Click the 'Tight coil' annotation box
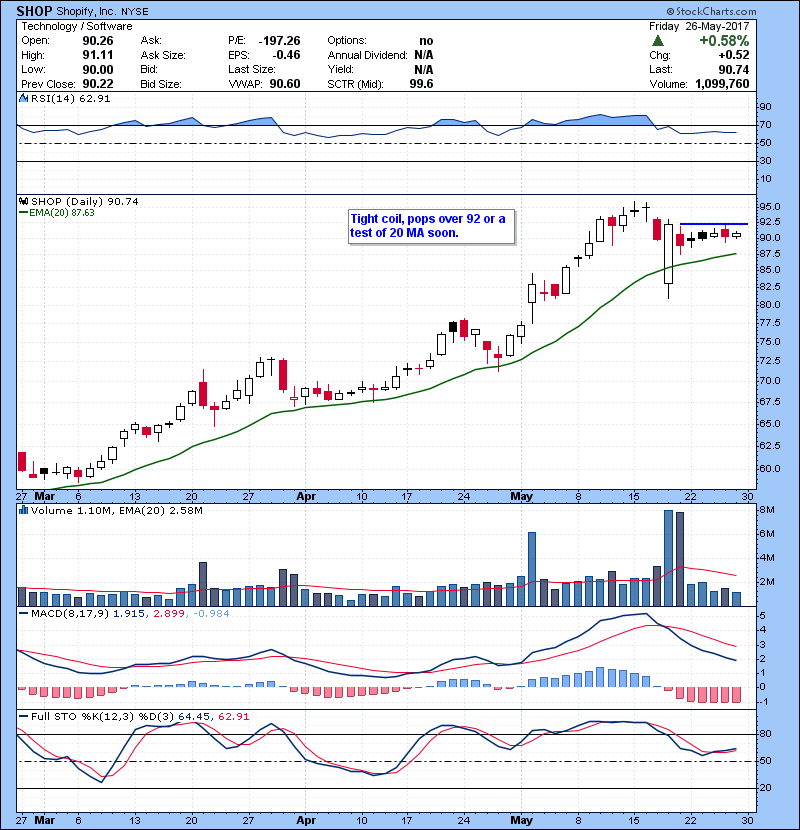 (x=432, y=227)
